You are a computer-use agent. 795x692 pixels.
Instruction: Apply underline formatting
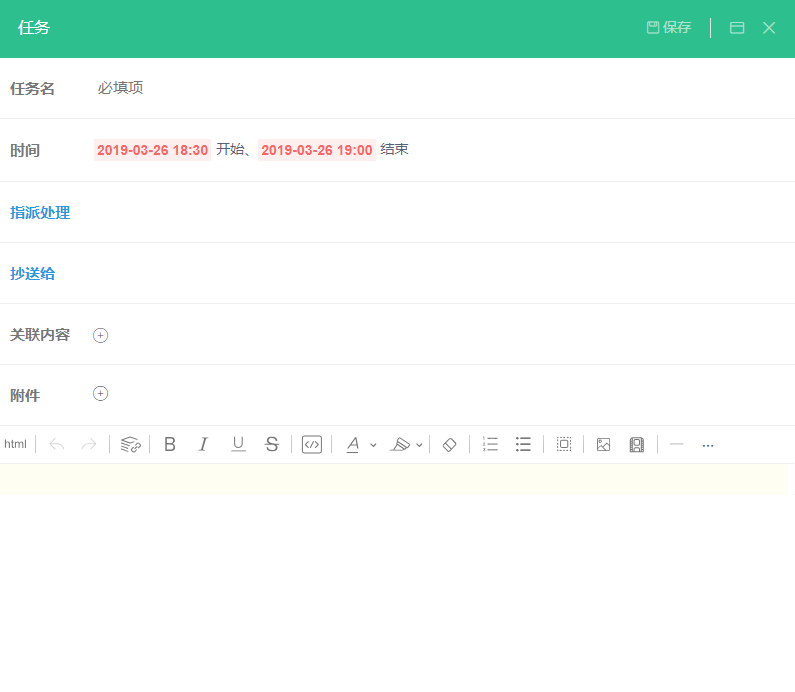click(238, 445)
